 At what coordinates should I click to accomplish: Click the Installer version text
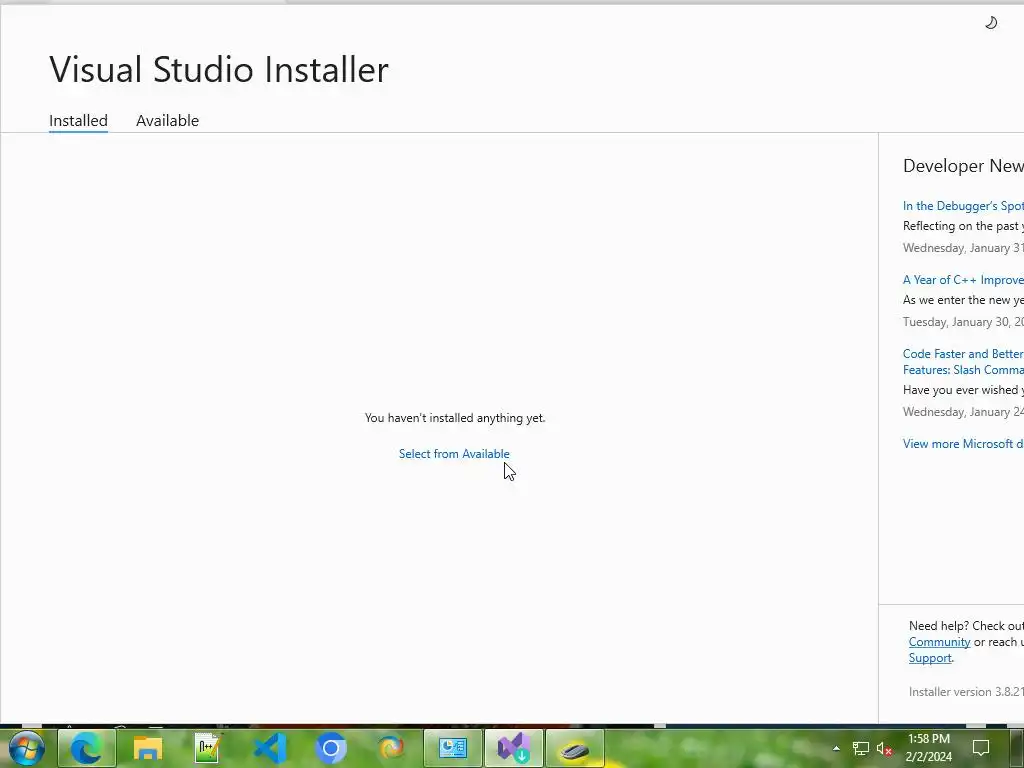(x=966, y=692)
